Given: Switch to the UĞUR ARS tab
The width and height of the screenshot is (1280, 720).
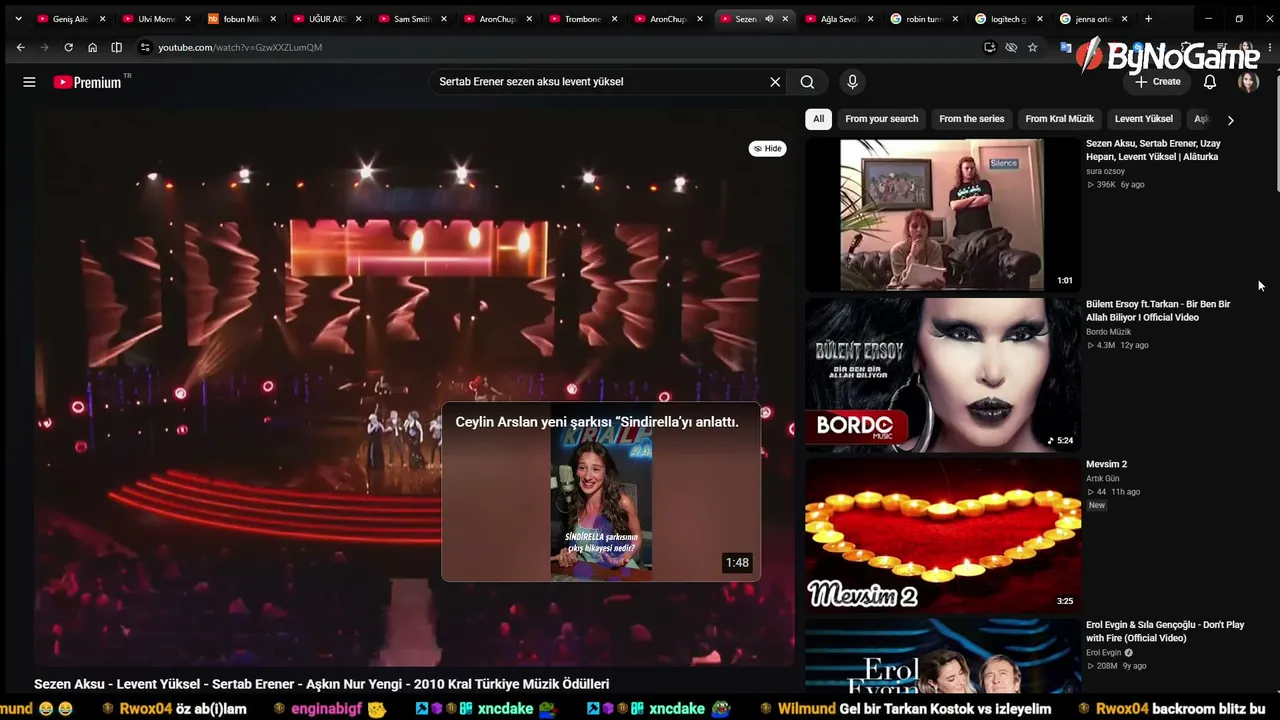Looking at the screenshot, I should click(326, 19).
